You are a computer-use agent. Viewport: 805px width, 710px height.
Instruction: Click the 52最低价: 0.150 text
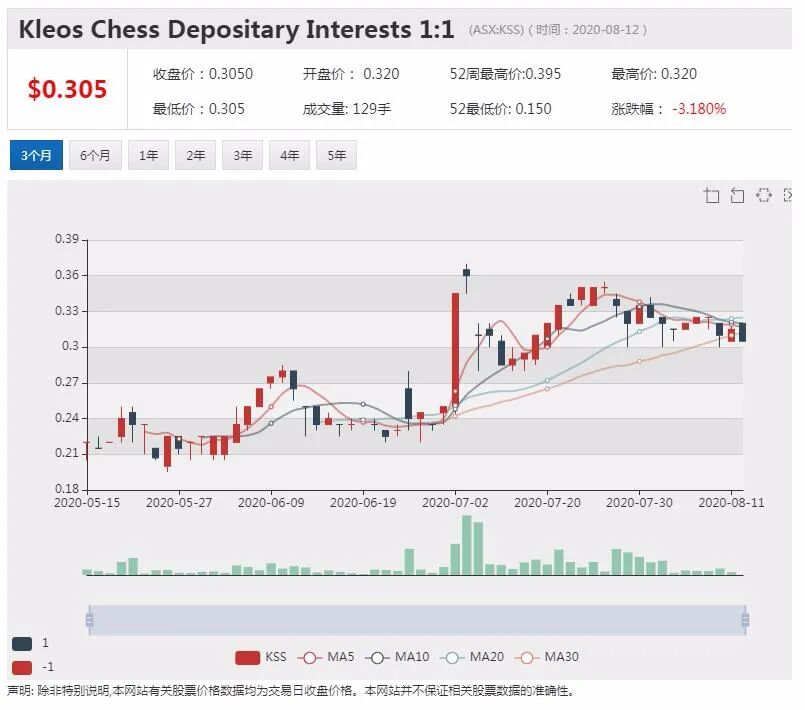tap(501, 109)
